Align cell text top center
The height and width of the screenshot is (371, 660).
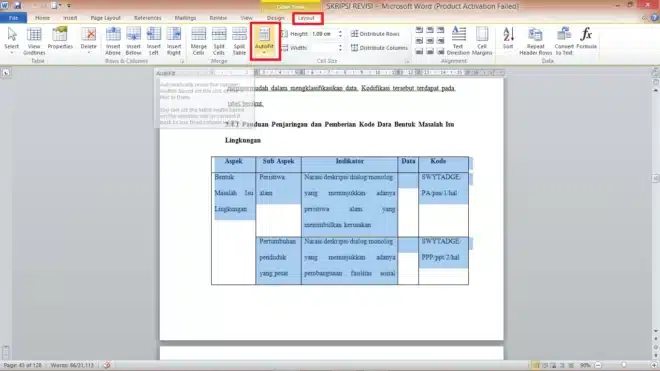(x=430, y=30)
